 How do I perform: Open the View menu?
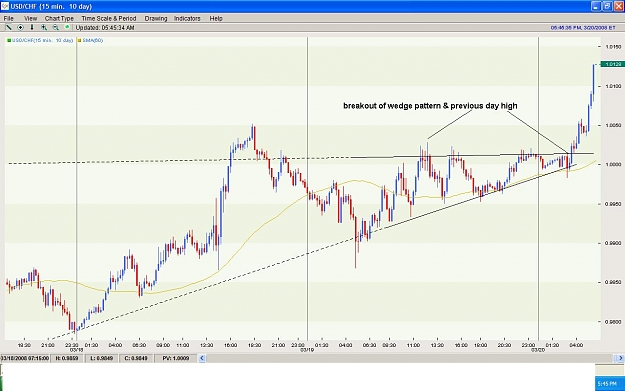30,18
